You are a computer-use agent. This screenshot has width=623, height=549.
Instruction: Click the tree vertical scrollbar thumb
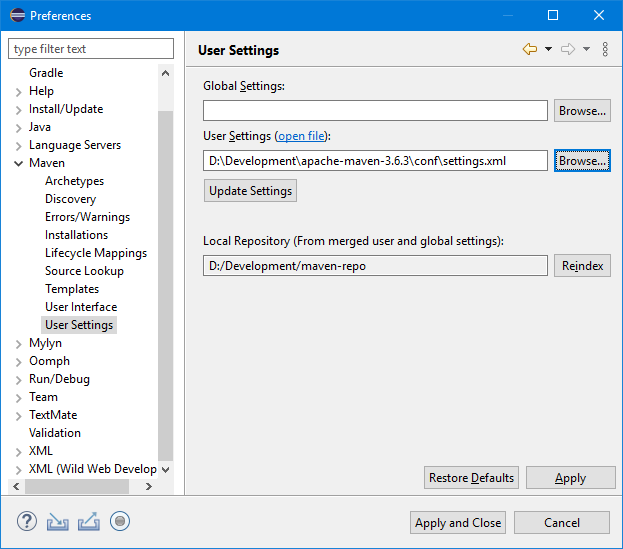pos(166,286)
